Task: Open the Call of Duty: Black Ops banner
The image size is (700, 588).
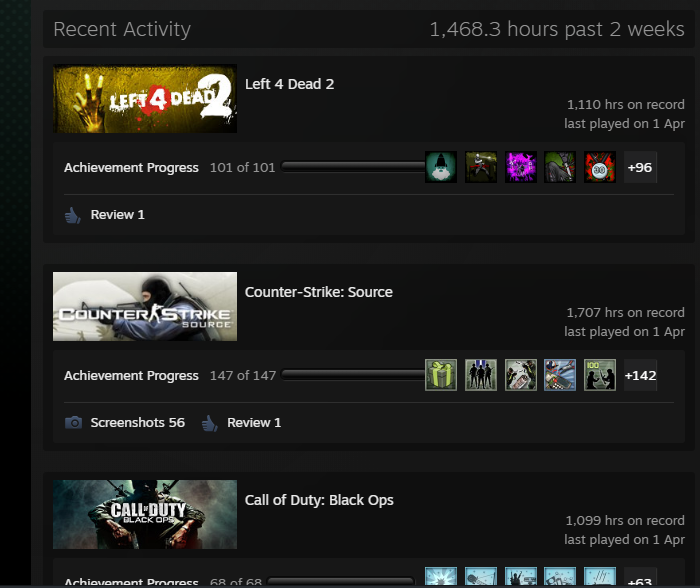Action: [145, 514]
